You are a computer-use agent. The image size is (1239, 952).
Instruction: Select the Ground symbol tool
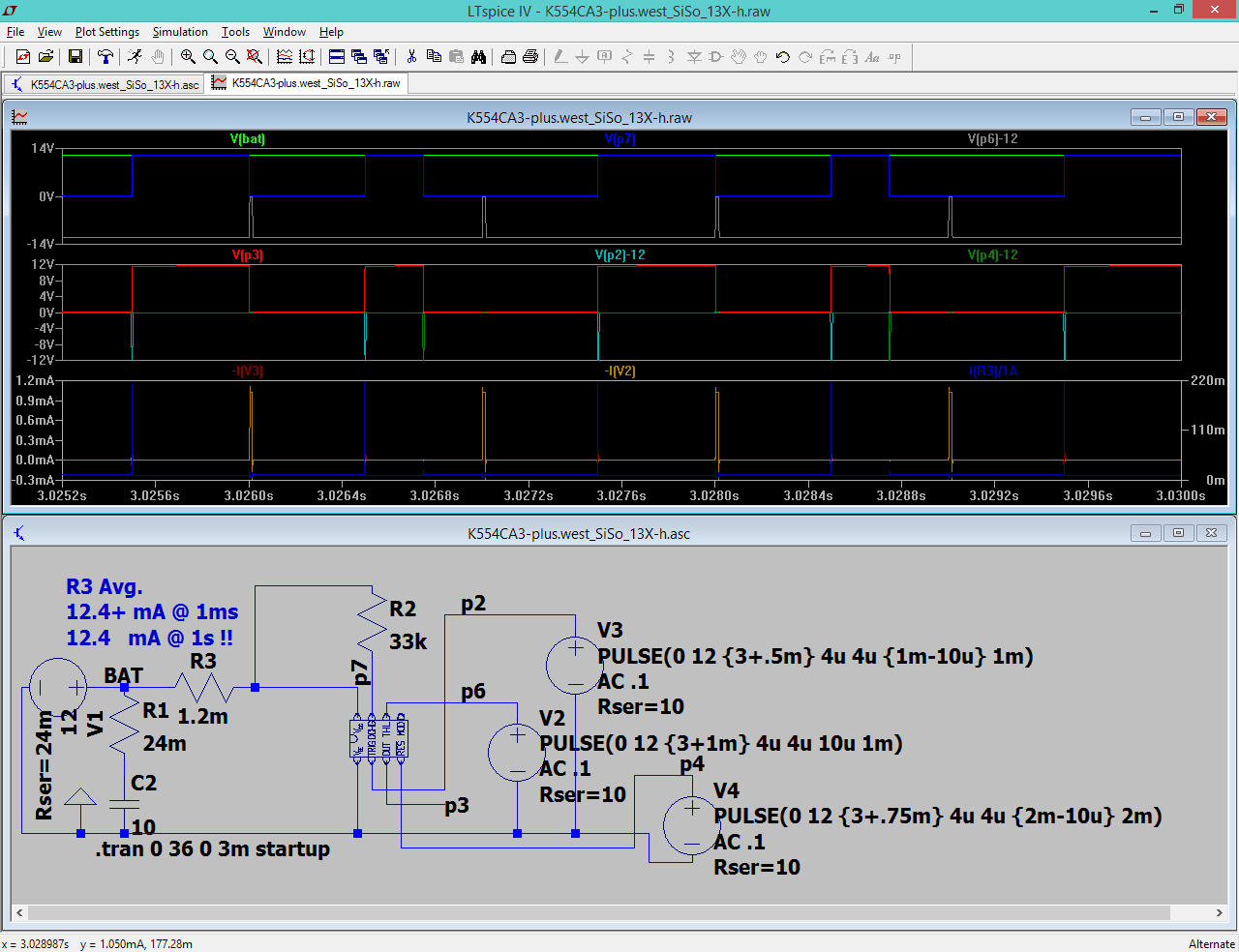tap(583, 57)
